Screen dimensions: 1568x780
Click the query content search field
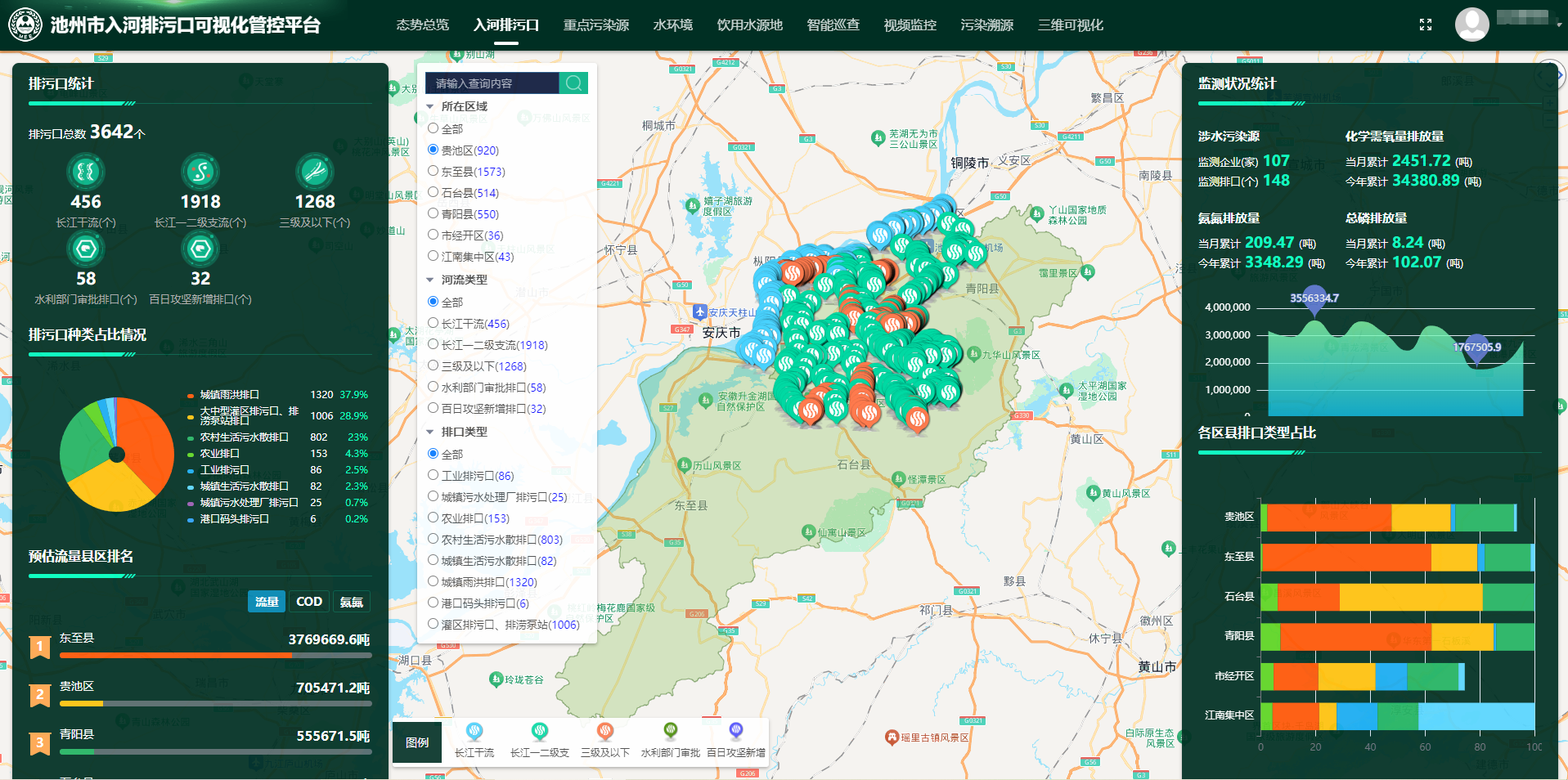click(x=492, y=83)
